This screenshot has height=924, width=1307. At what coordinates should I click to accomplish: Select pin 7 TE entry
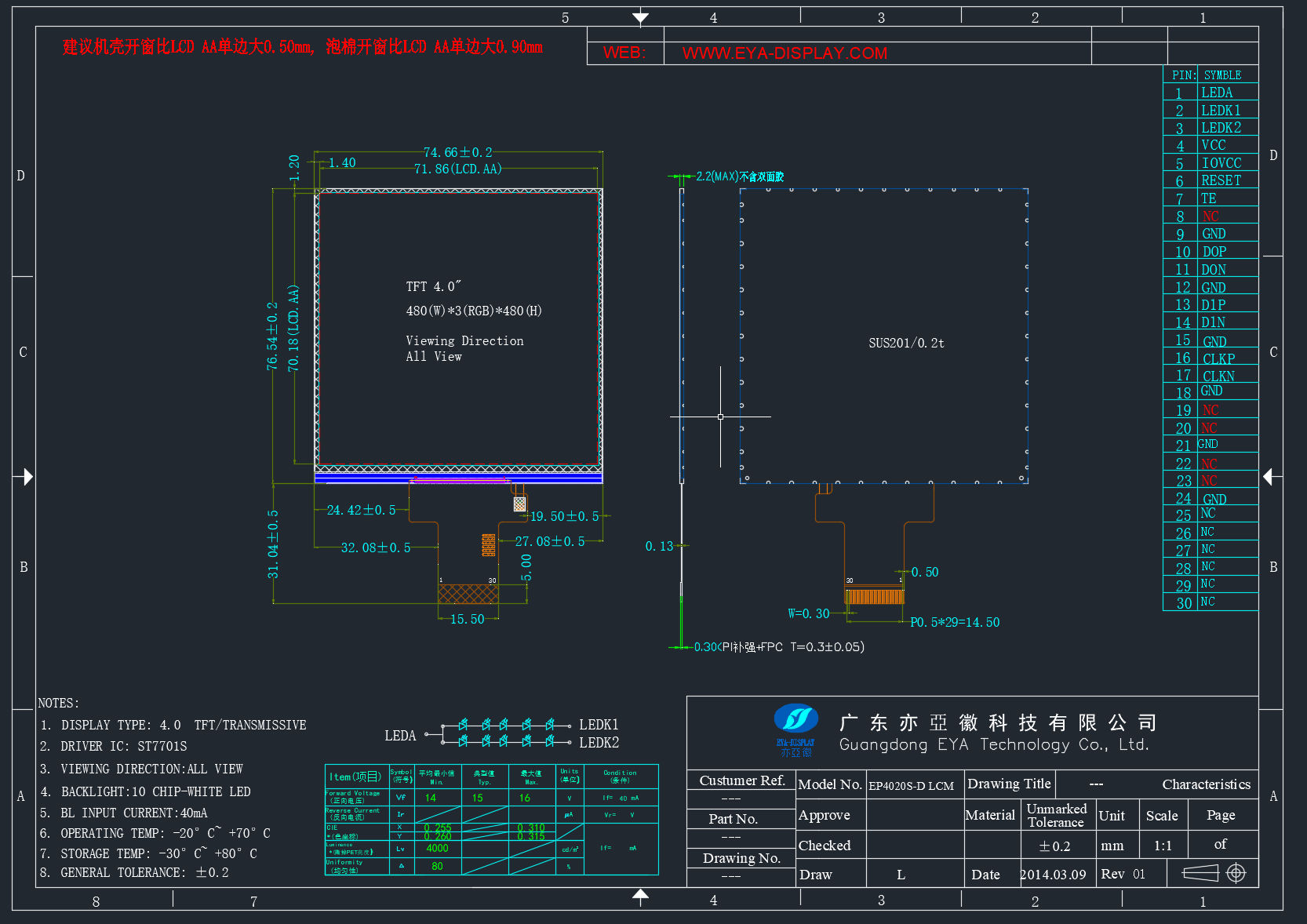pos(1211,198)
